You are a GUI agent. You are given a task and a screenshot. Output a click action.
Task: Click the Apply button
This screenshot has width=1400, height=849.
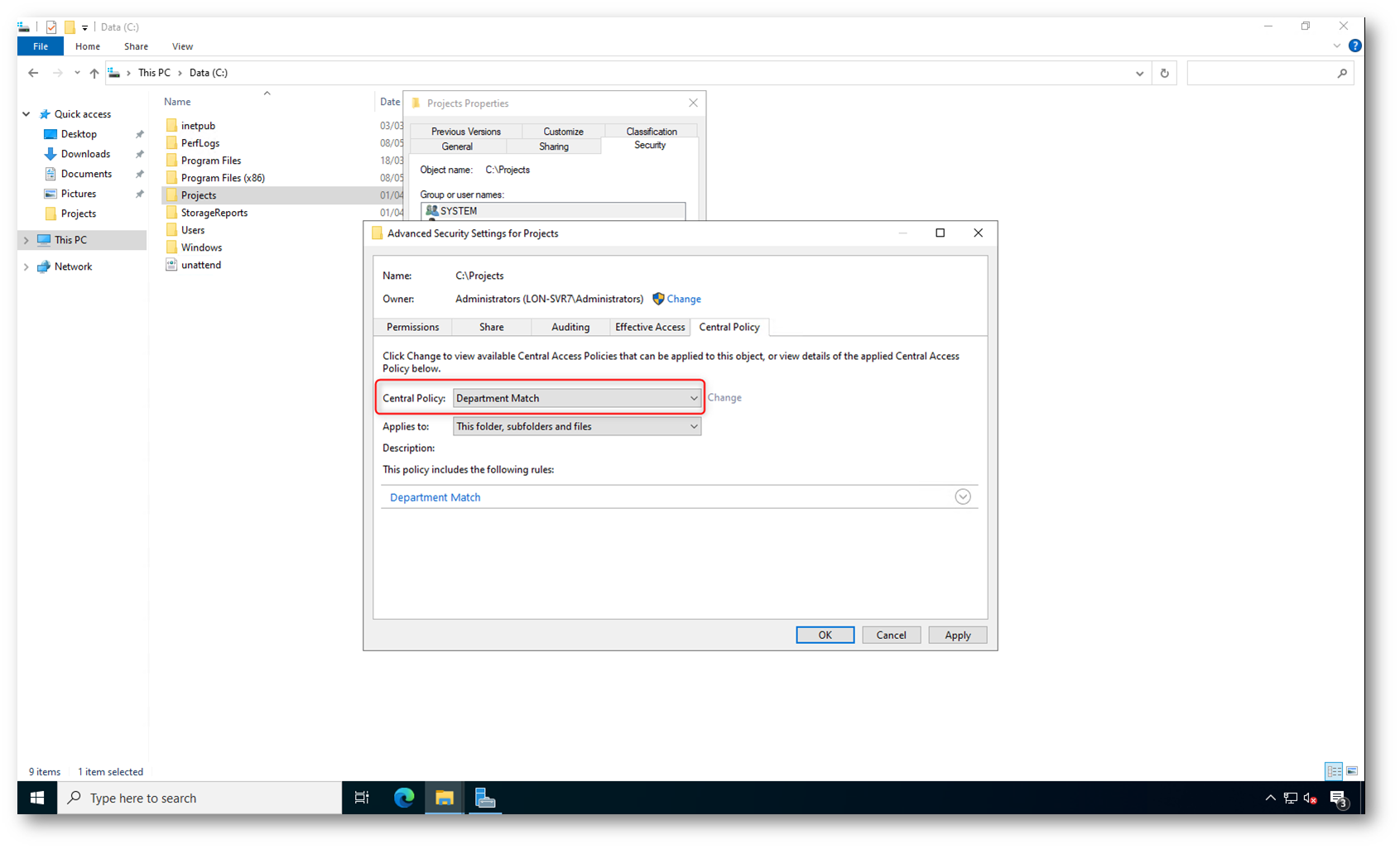[x=957, y=635]
